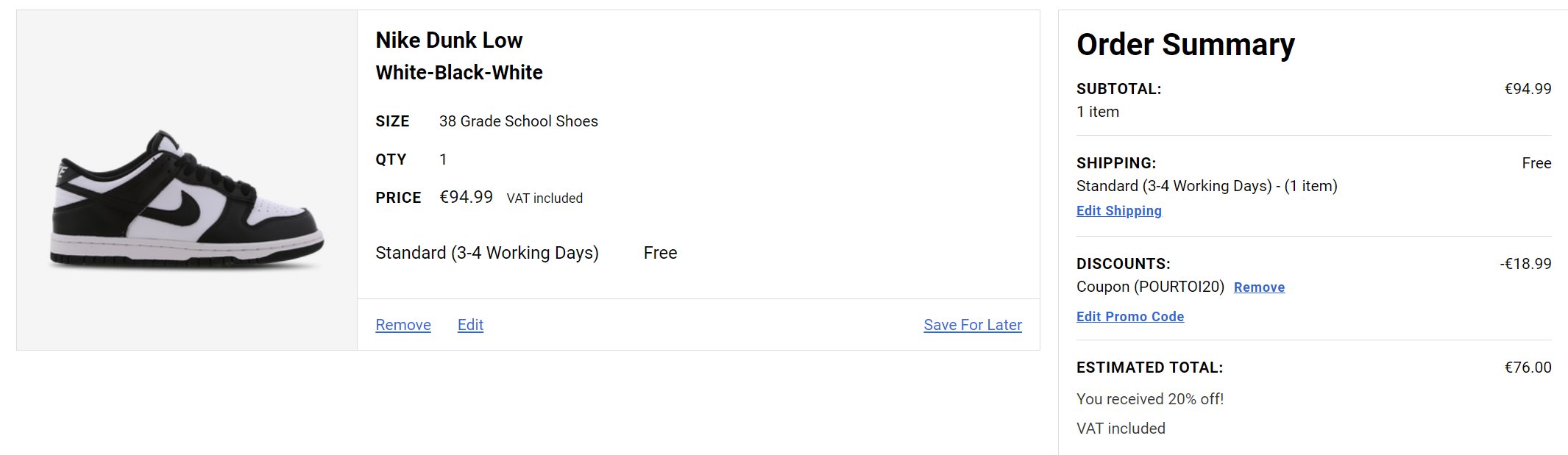Click the estimated total €76.00

point(1528,368)
